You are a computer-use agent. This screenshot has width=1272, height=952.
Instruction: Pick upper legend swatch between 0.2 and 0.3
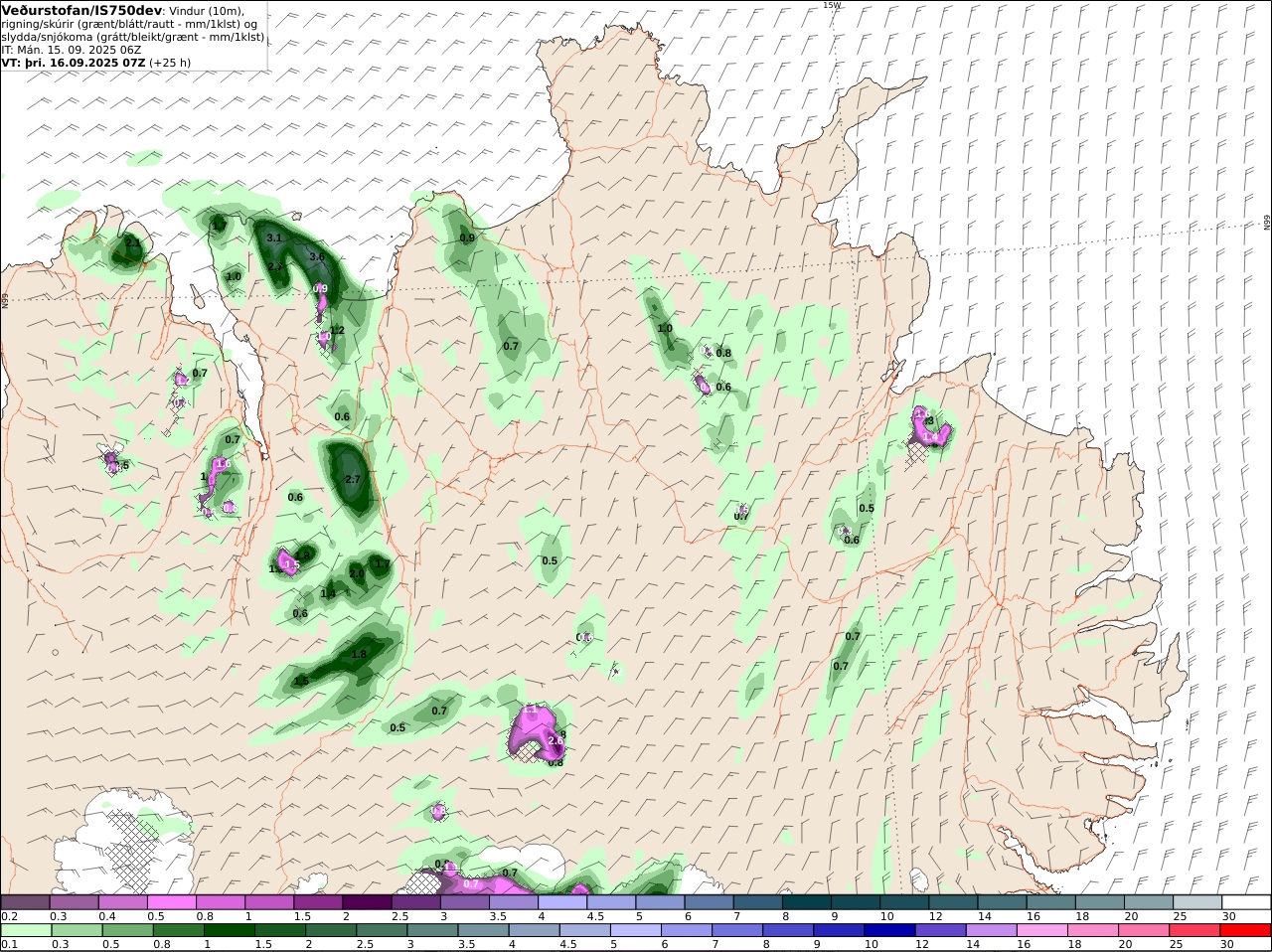tap(25, 901)
